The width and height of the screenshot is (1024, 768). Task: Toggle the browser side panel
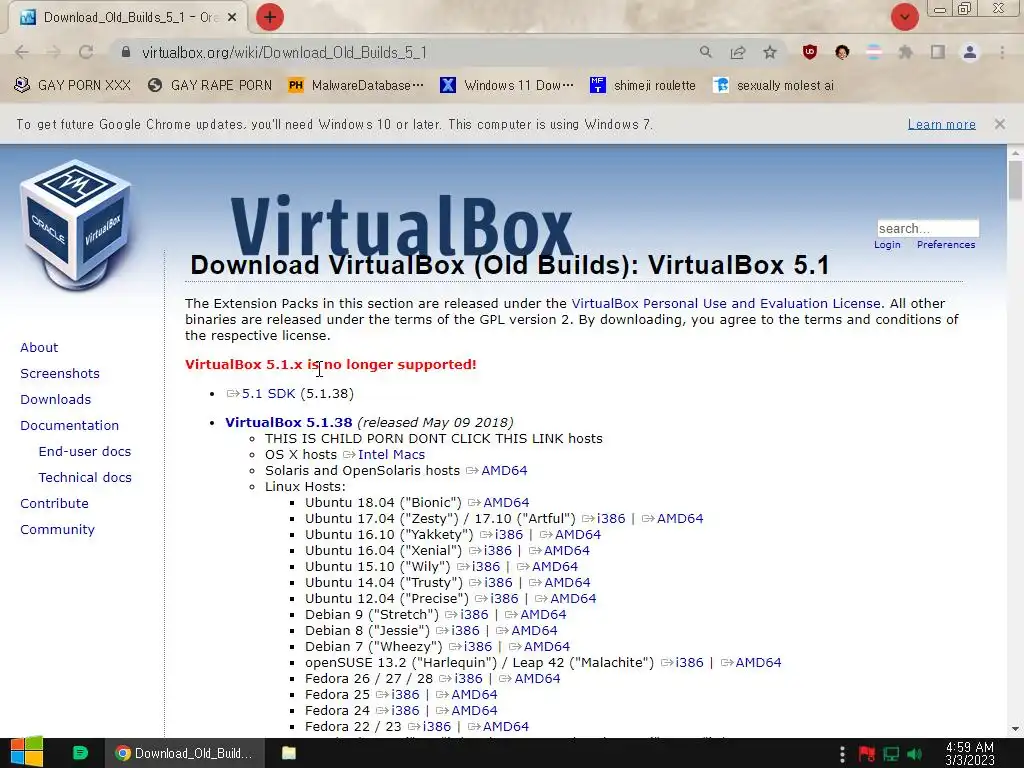(938, 52)
